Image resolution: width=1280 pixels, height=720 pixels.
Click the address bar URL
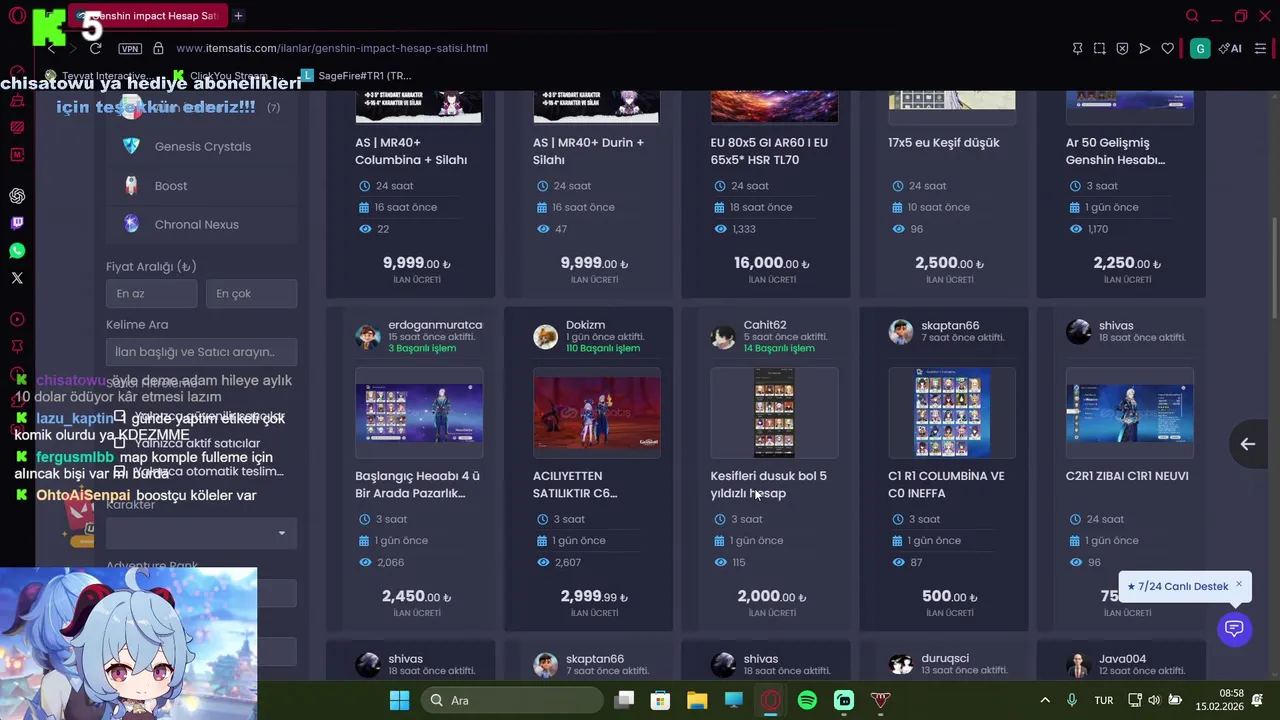tap(332, 48)
